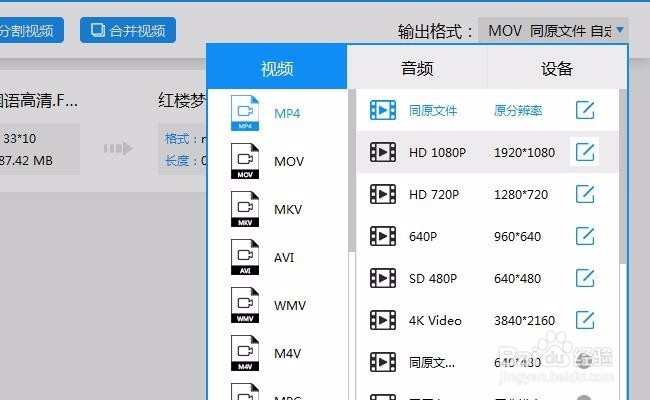This screenshot has height=400, width=650.
Task: Click the conversion arrow icon
Action: pyautogui.click(x=118, y=148)
